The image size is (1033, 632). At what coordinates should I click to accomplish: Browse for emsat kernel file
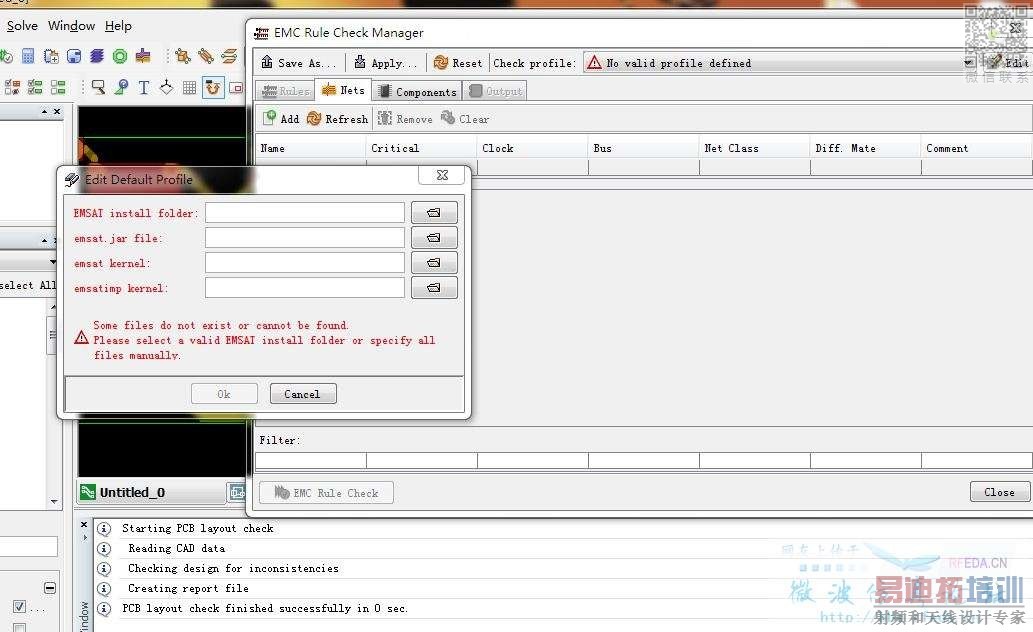(433, 262)
